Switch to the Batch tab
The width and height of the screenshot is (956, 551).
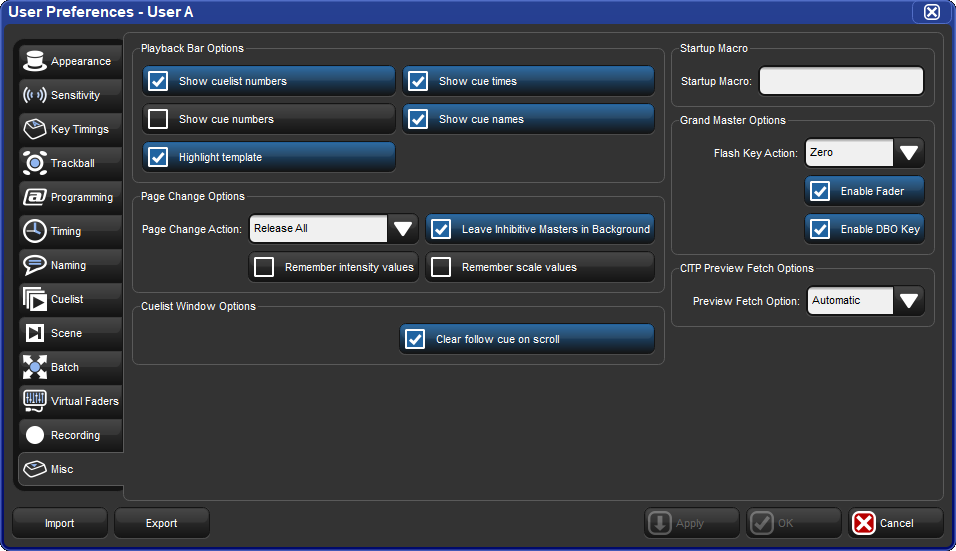tap(71, 367)
